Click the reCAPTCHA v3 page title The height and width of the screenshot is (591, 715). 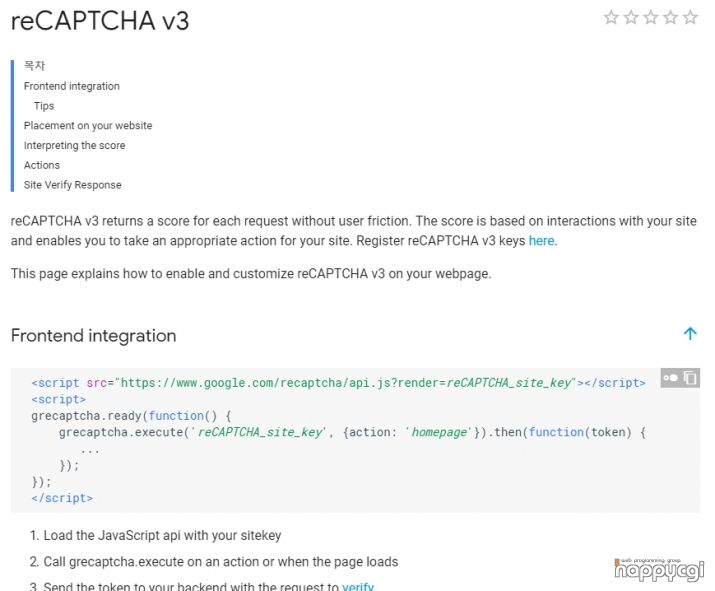pyautogui.click(x=100, y=21)
